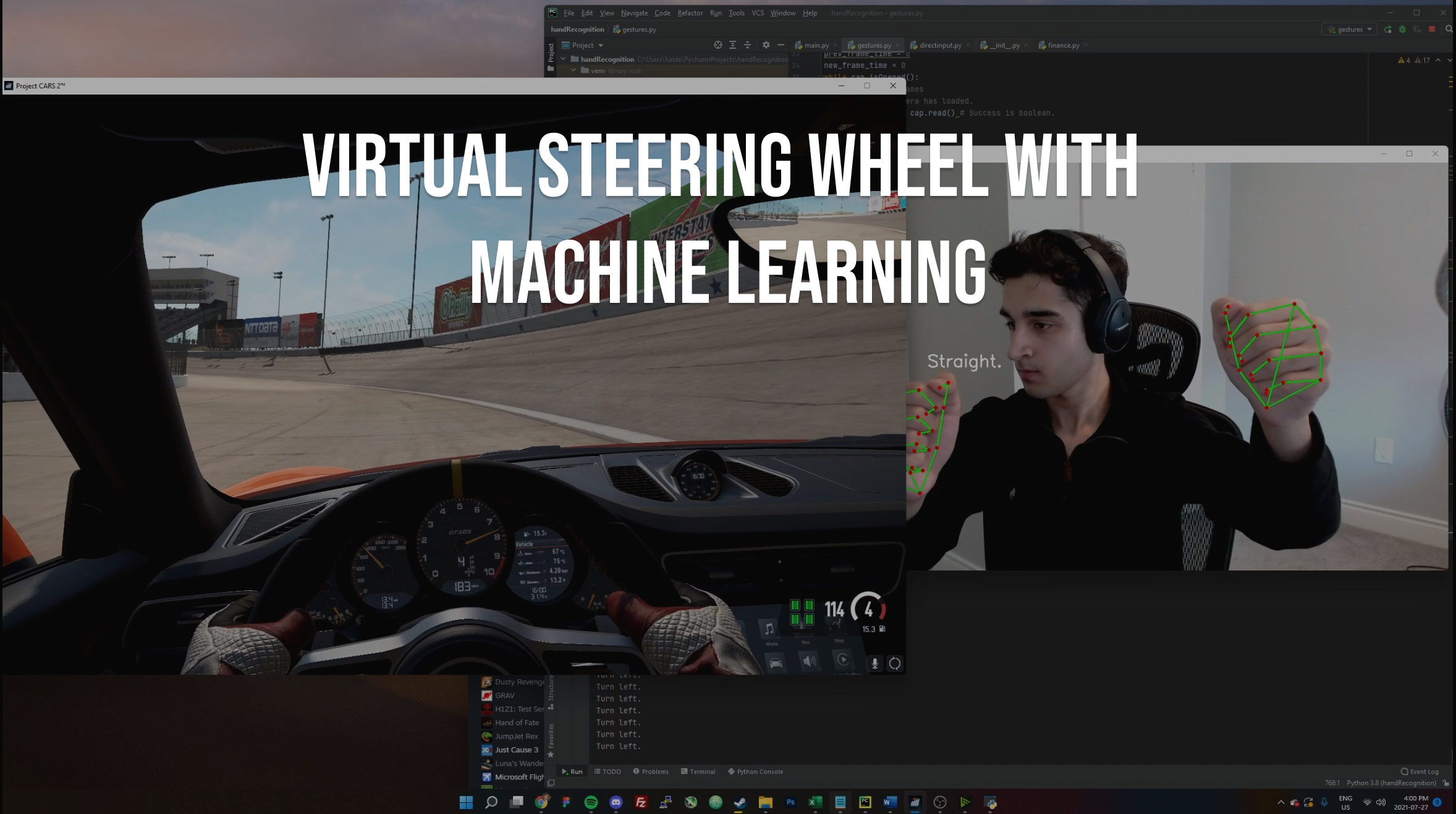Open the Run tool window
This screenshot has height=814, width=1456.
[x=572, y=771]
